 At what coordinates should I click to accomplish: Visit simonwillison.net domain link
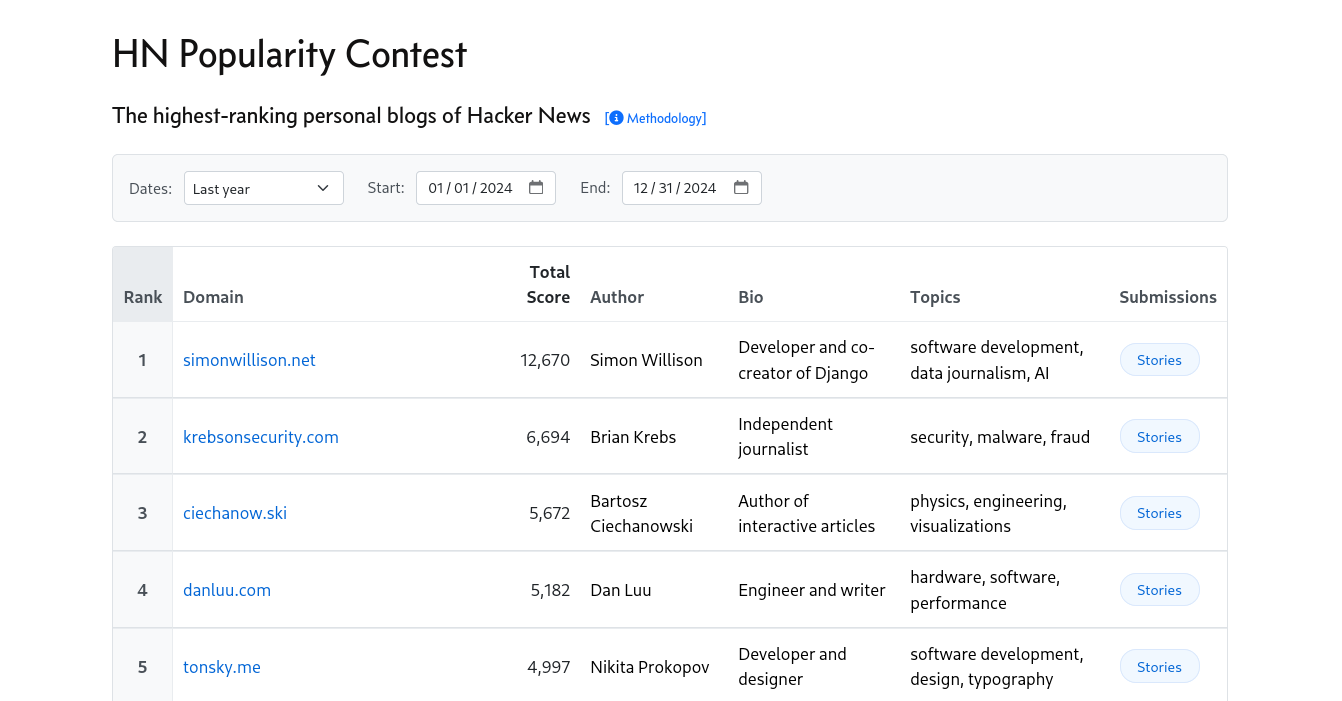249,360
